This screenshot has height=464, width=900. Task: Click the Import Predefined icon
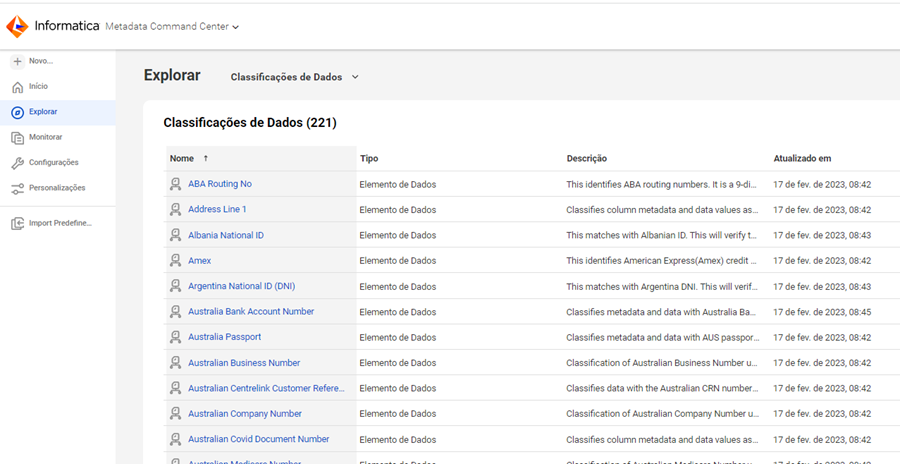[18, 223]
